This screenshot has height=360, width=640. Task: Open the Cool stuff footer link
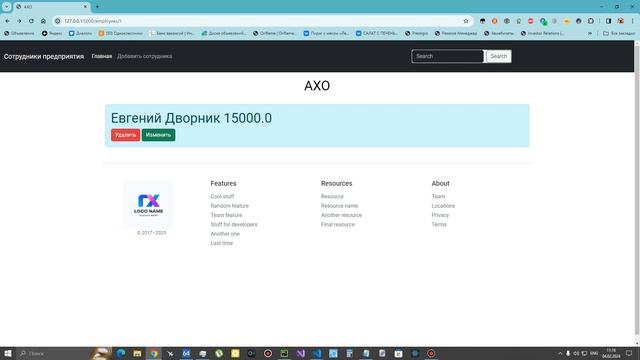click(x=222, y=196)
